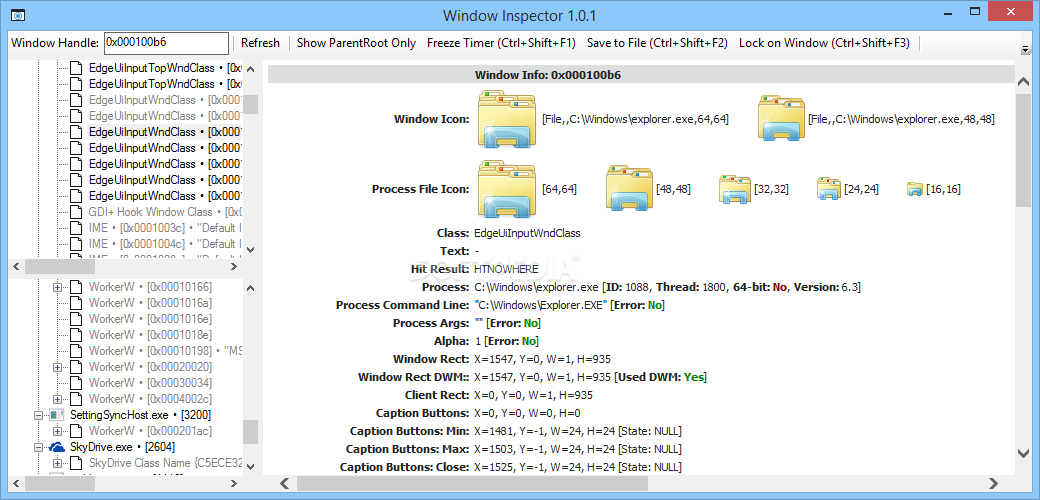1040x500 pixels.
Task: Click the Hit Result value HTNOWHERE
Action: (x=505, y=269)
